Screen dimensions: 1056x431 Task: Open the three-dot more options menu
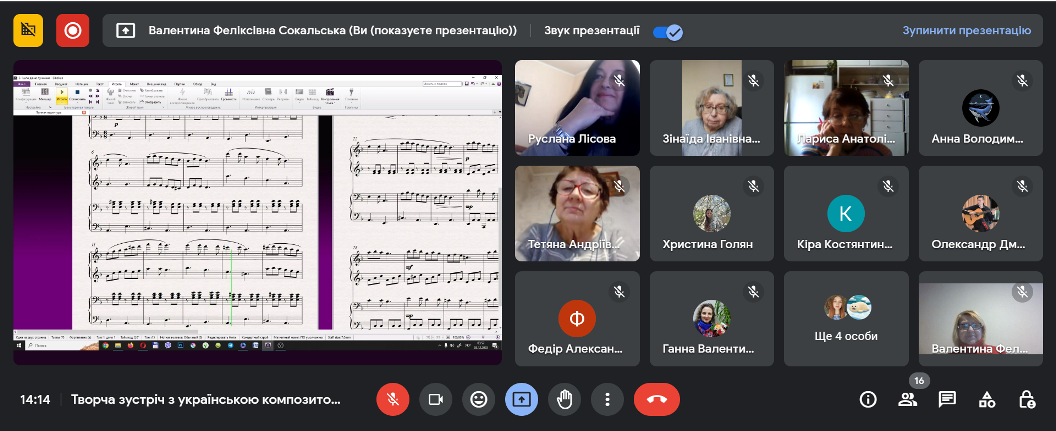pyautogui.click(x=607, y=399)
